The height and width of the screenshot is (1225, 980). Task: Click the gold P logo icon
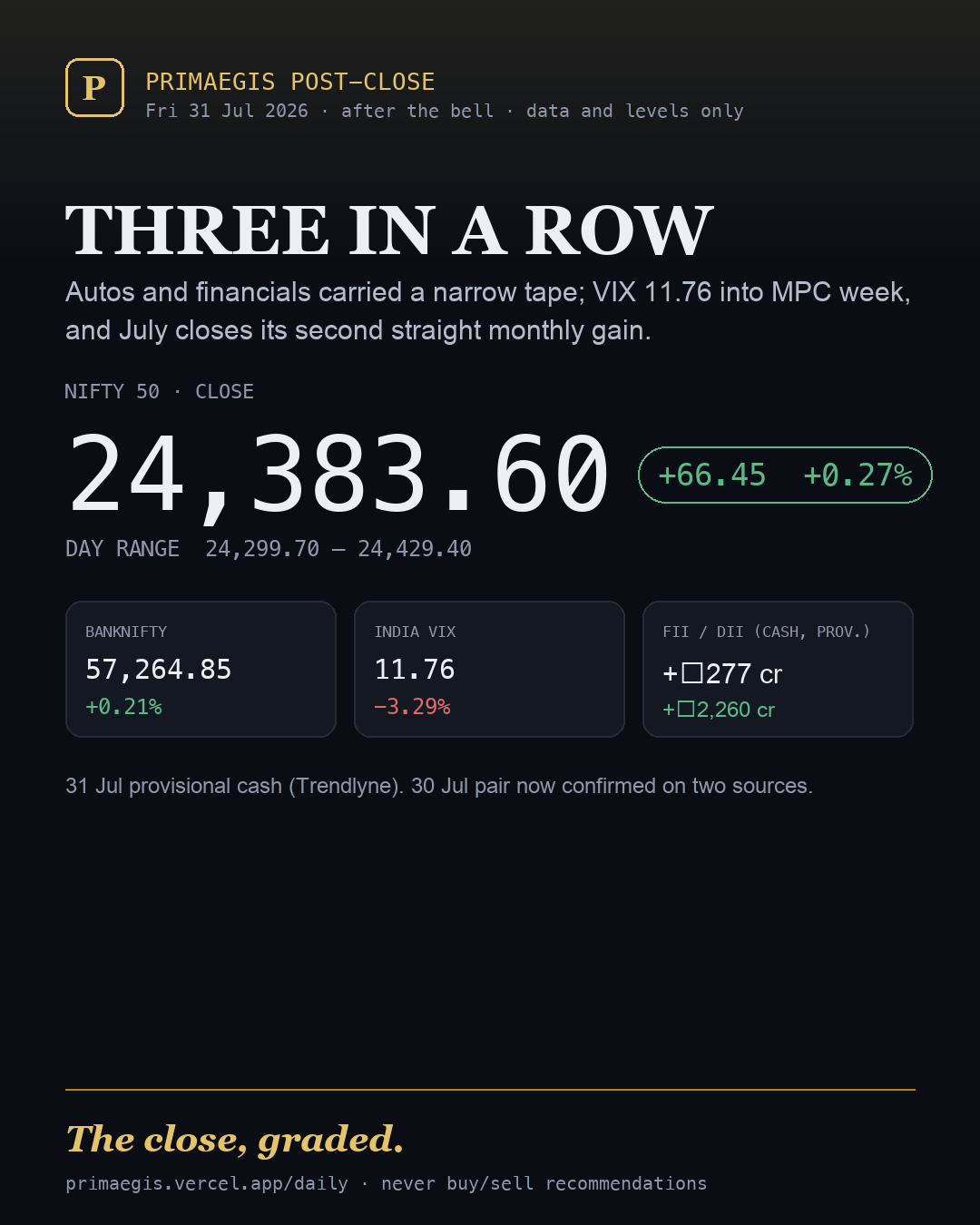pos(94,88)
